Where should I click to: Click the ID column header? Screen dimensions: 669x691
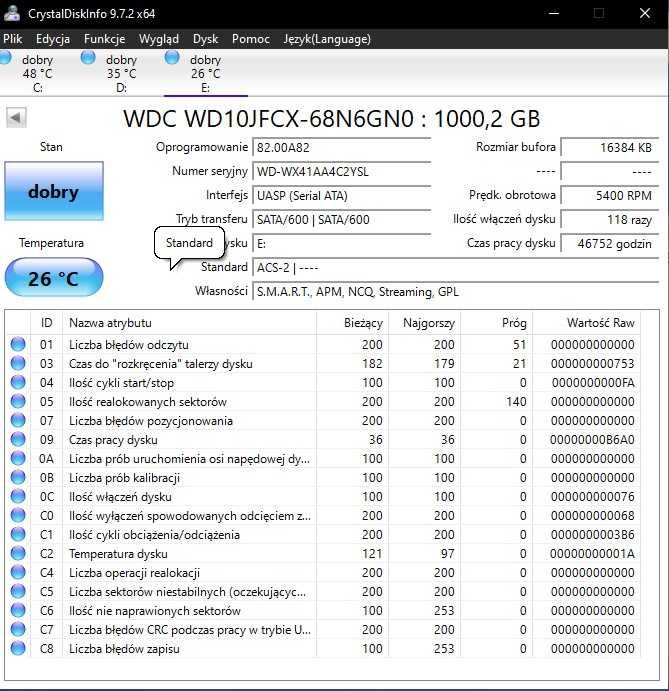47,323
